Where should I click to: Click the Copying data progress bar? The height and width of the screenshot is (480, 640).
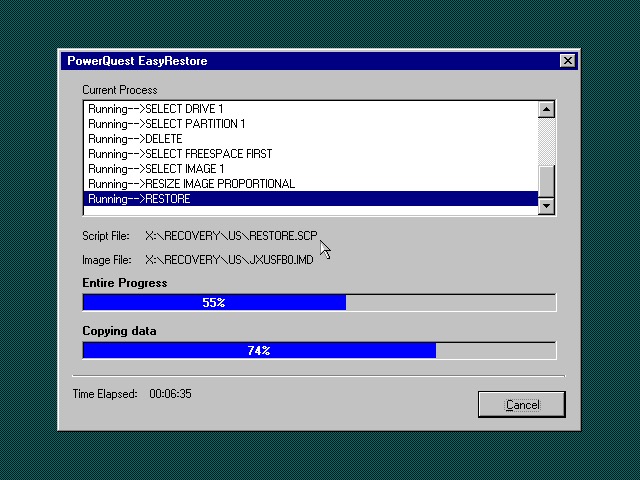[318, 350]
